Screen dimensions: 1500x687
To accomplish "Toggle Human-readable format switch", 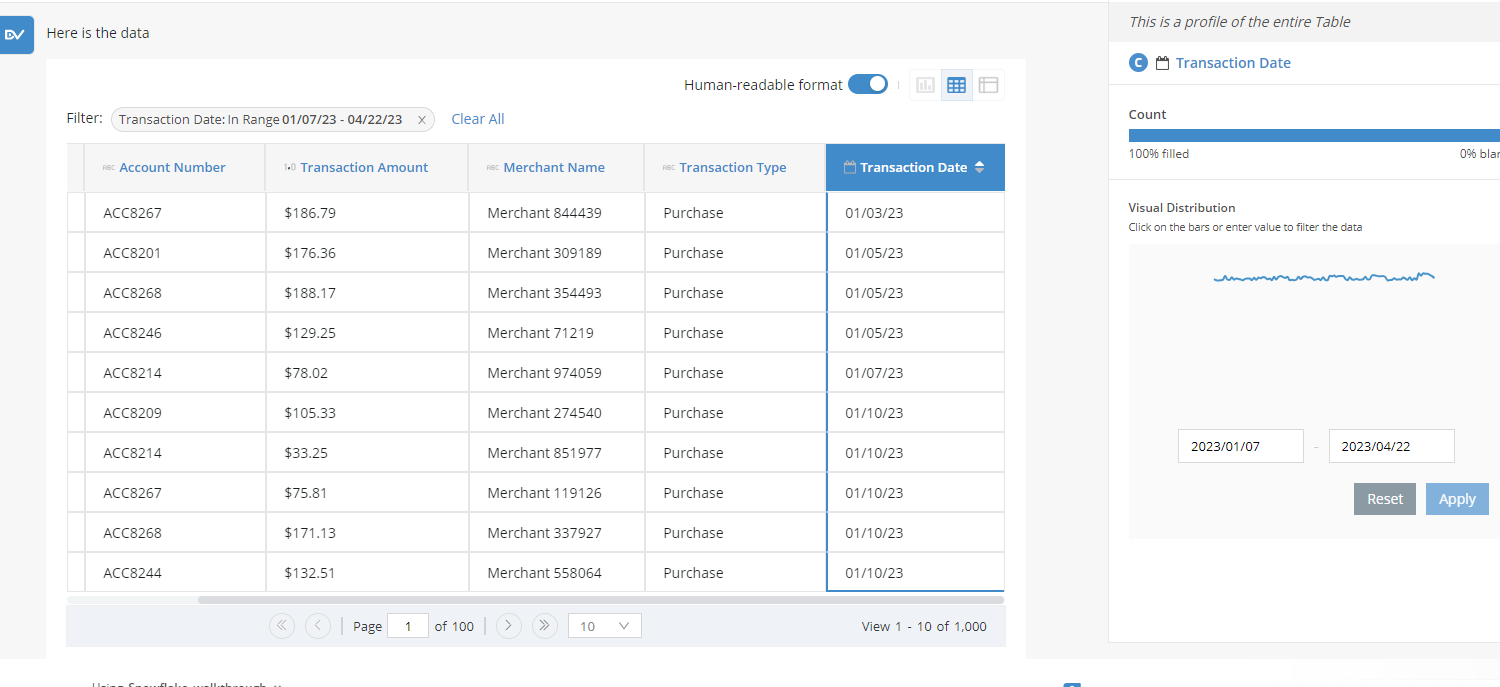I will click(x=868, y=85).
